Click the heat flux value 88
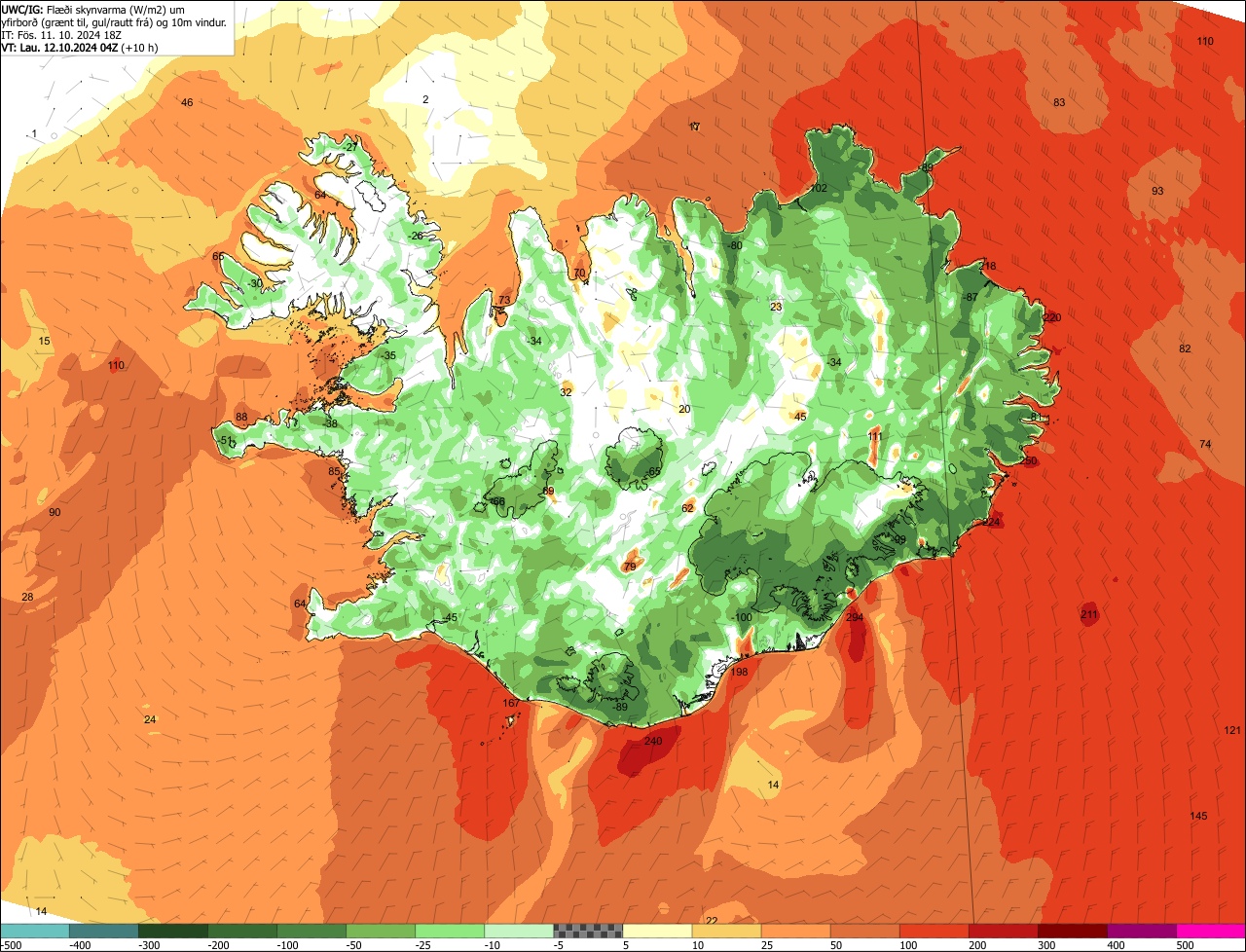The width and height of the screenshot is (1246, 952). tap(241, 418)
